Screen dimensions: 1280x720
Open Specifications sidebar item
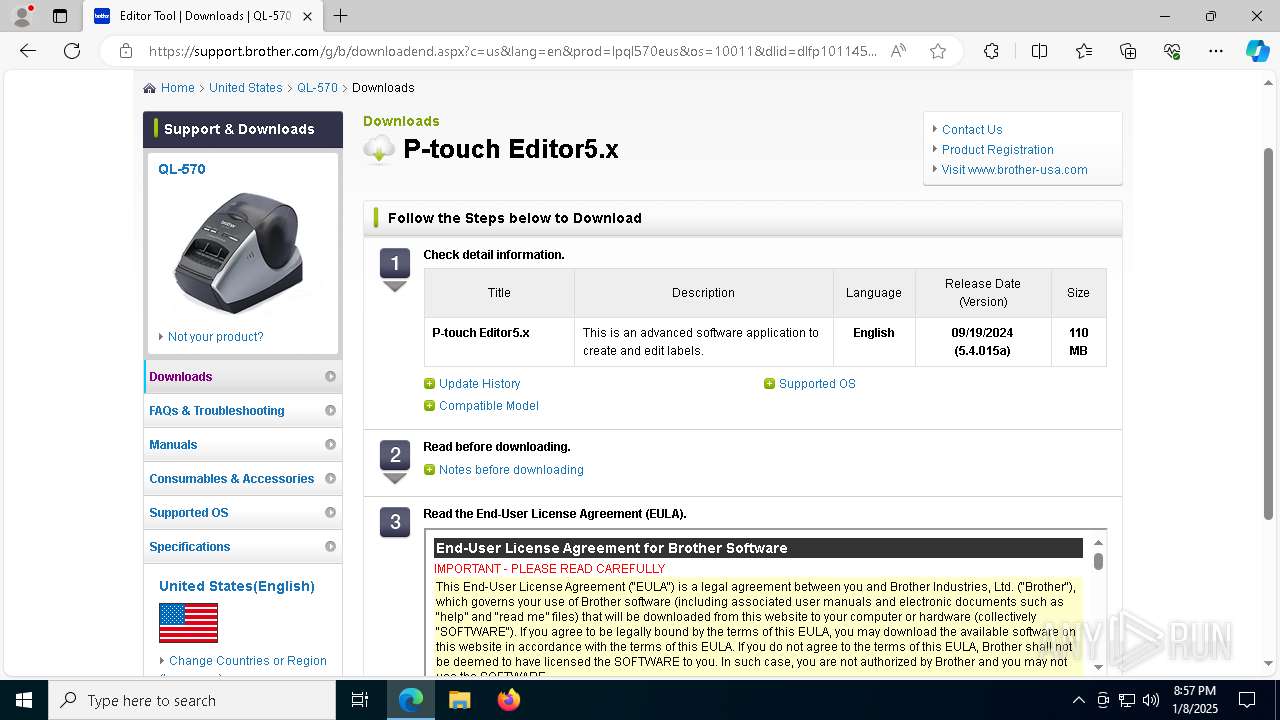pyautogui.click(x=243, y=547)
